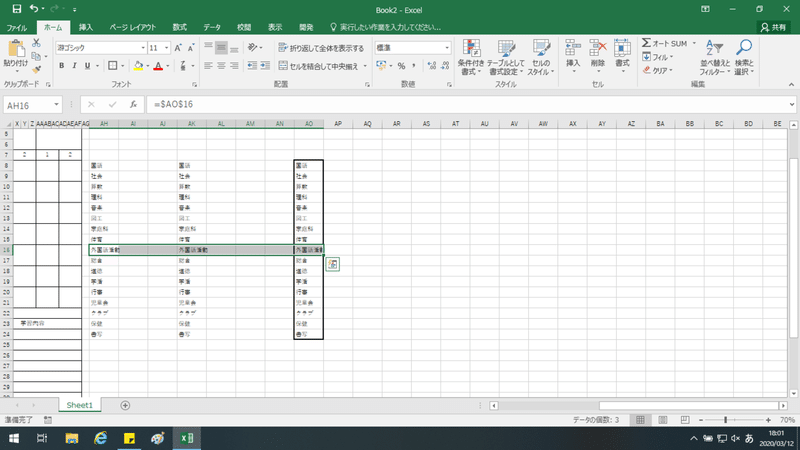
Task: Open the Windows Start menu
Action: [x=14, y=438]
